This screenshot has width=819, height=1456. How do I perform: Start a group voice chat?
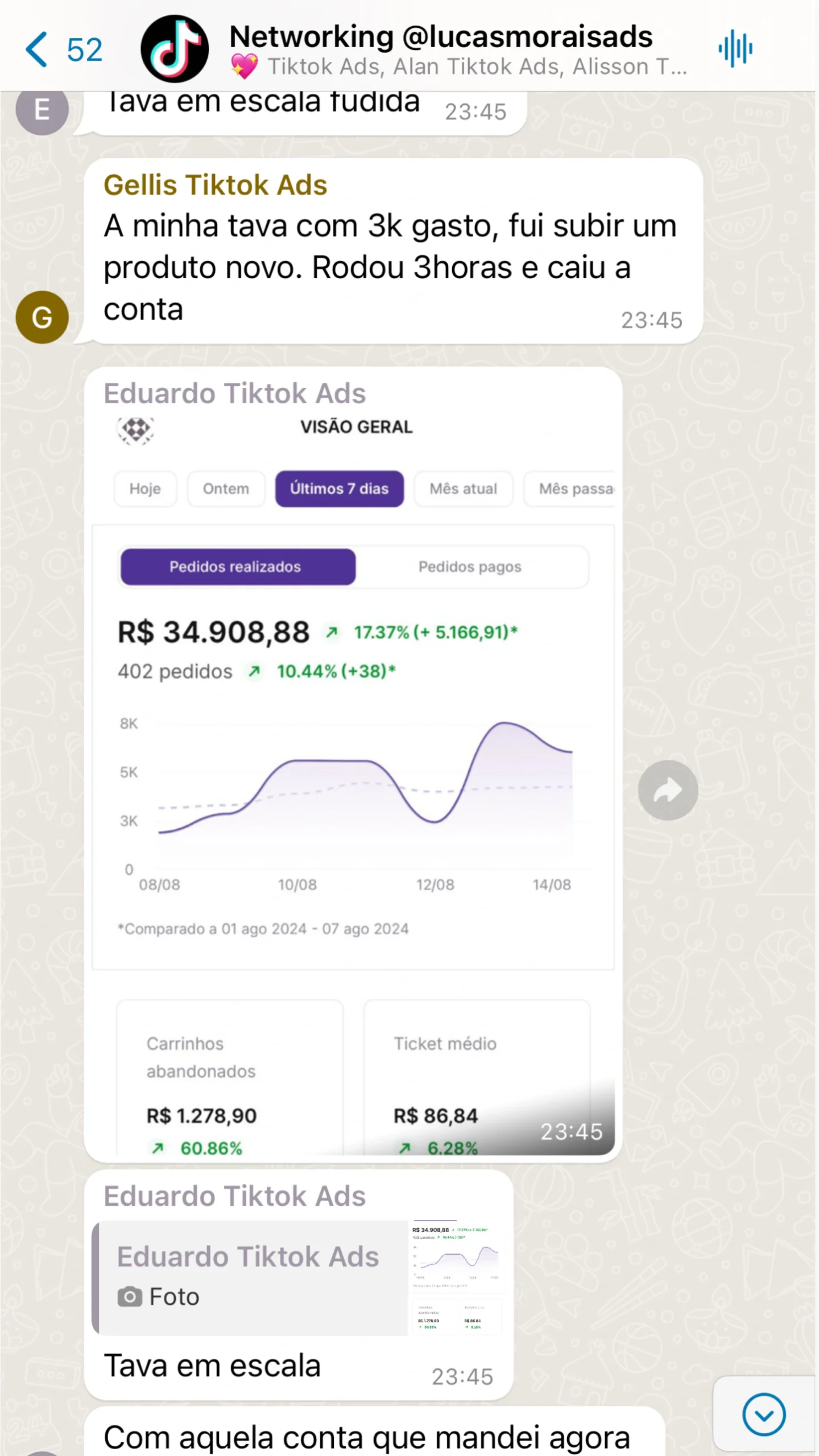735,49
